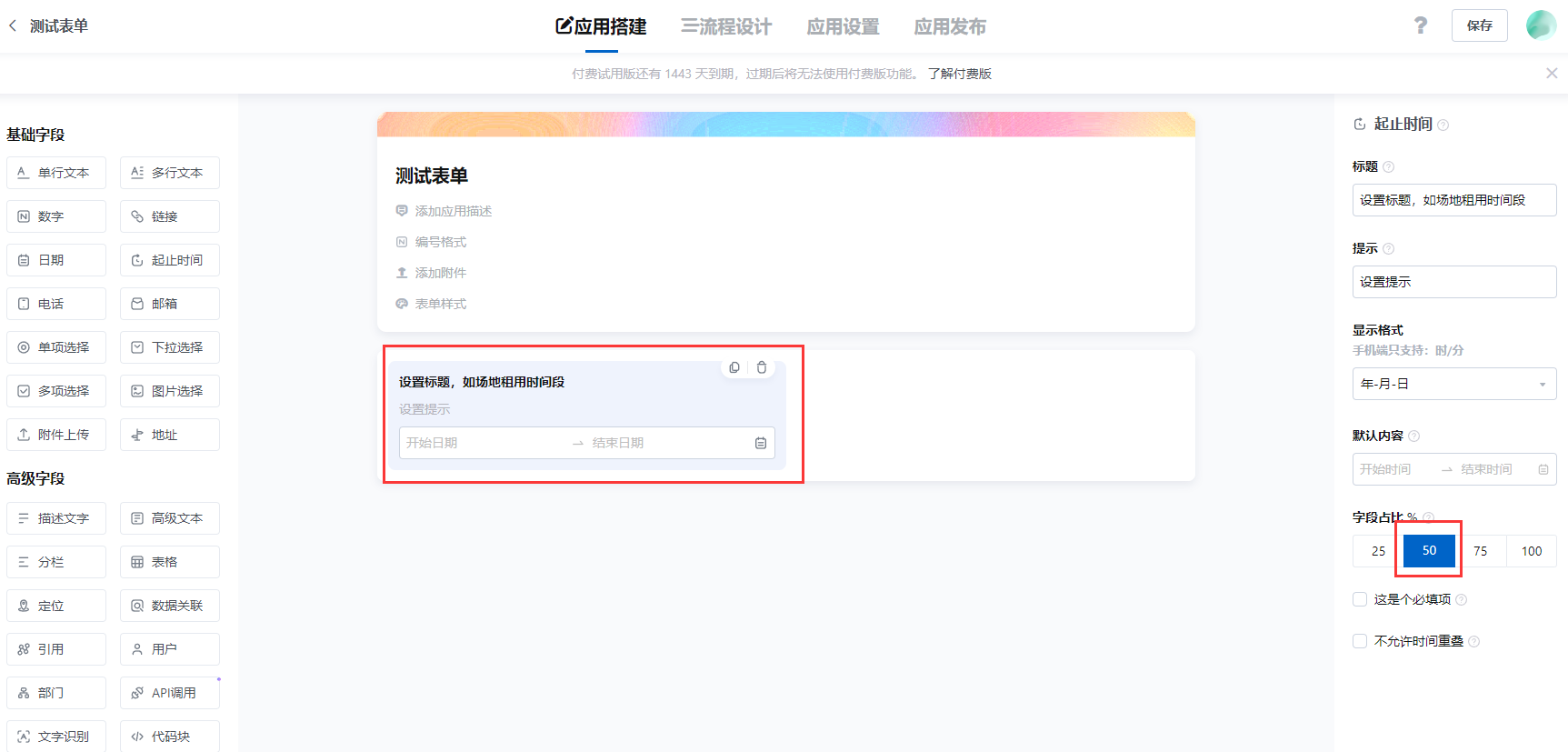1568x752 pixels.
Task: Open the help question mark icon
Action: point(1421,25)
